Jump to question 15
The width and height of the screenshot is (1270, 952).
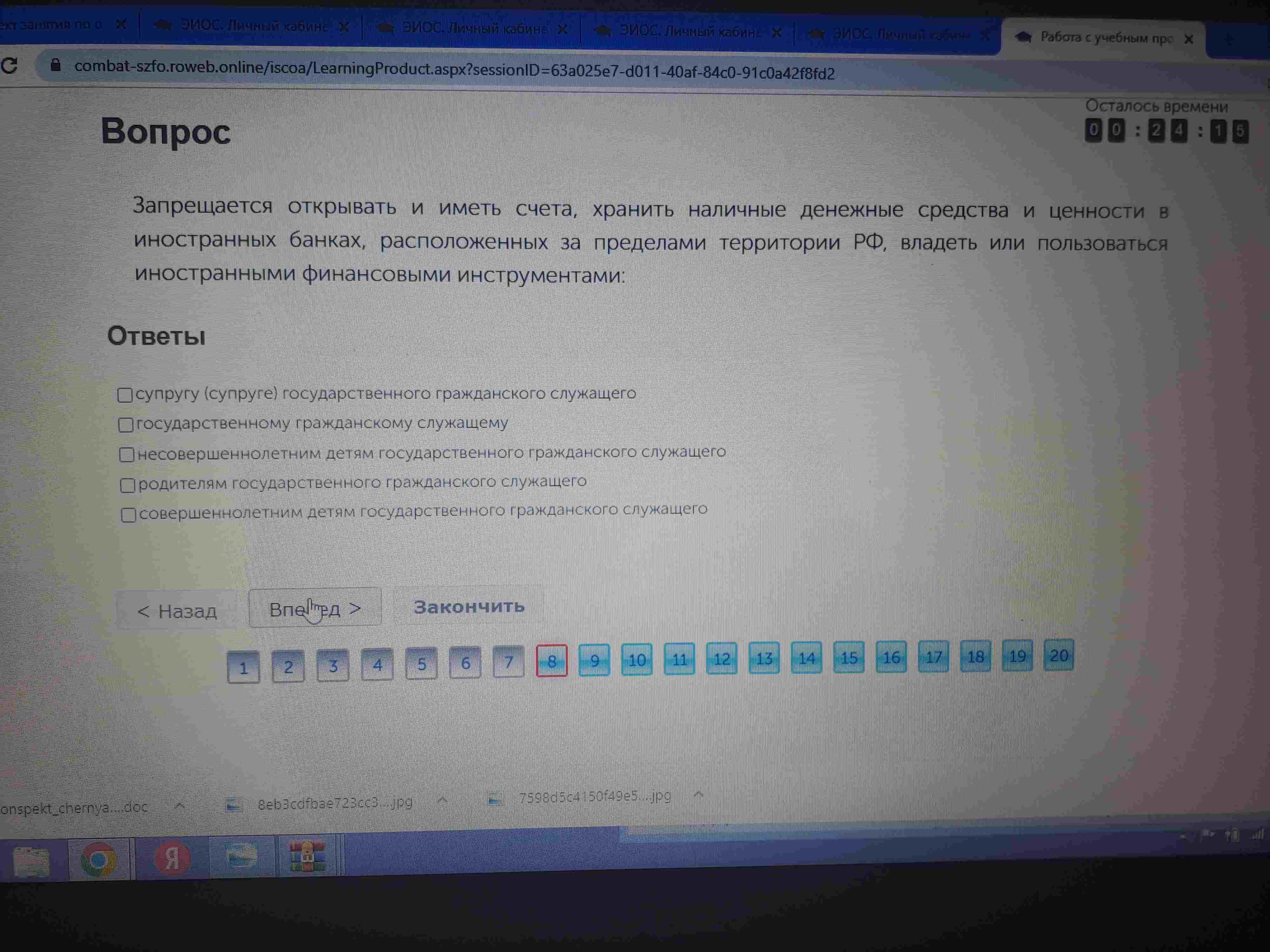(x=849, y=657)
